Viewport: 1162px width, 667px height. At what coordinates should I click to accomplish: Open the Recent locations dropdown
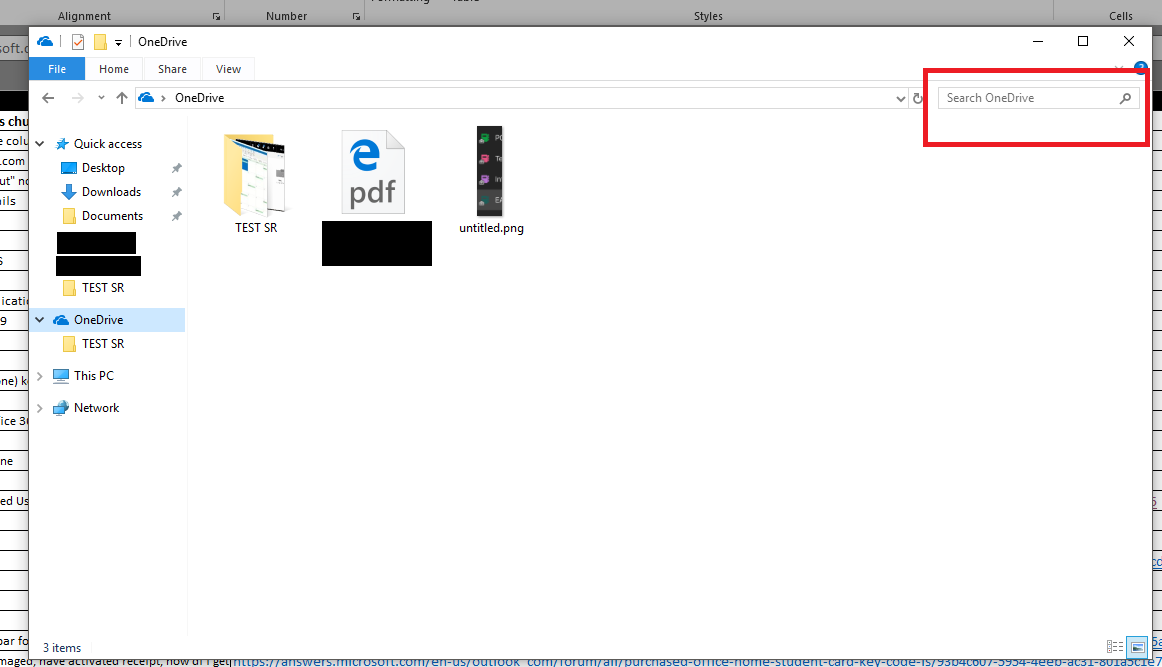[102, 98]
